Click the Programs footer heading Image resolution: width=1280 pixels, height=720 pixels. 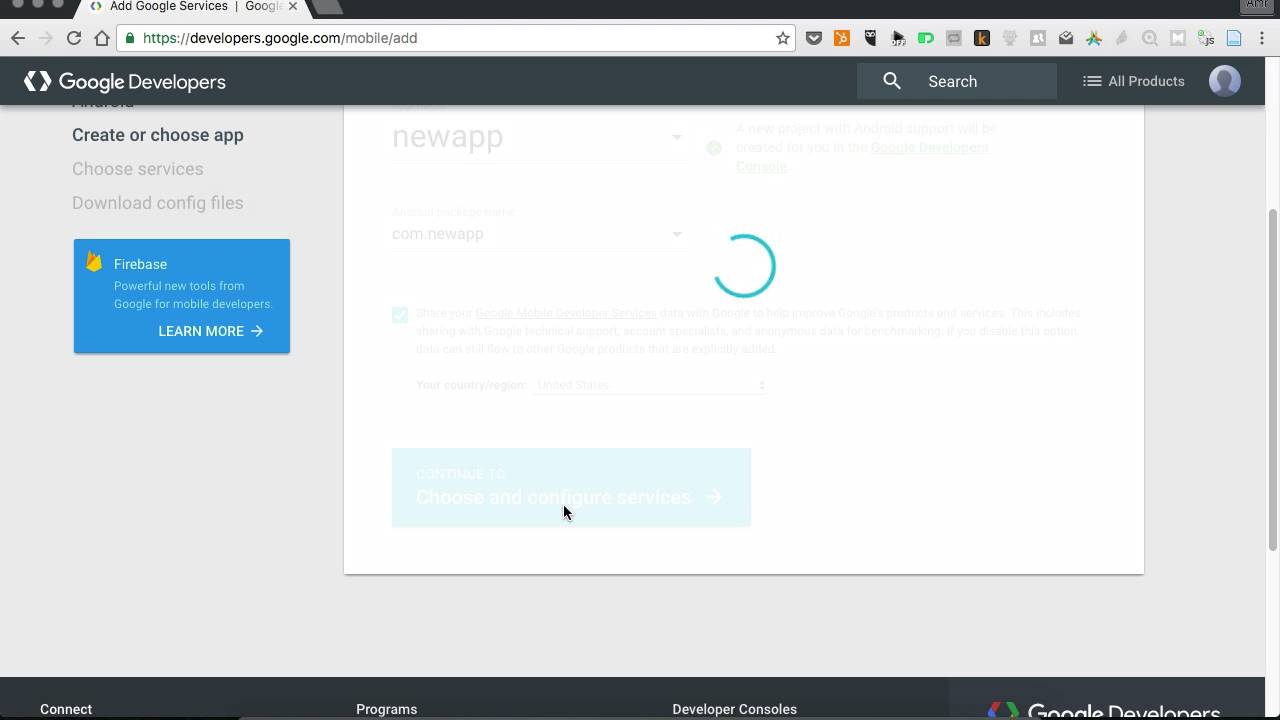click(387, 709)
